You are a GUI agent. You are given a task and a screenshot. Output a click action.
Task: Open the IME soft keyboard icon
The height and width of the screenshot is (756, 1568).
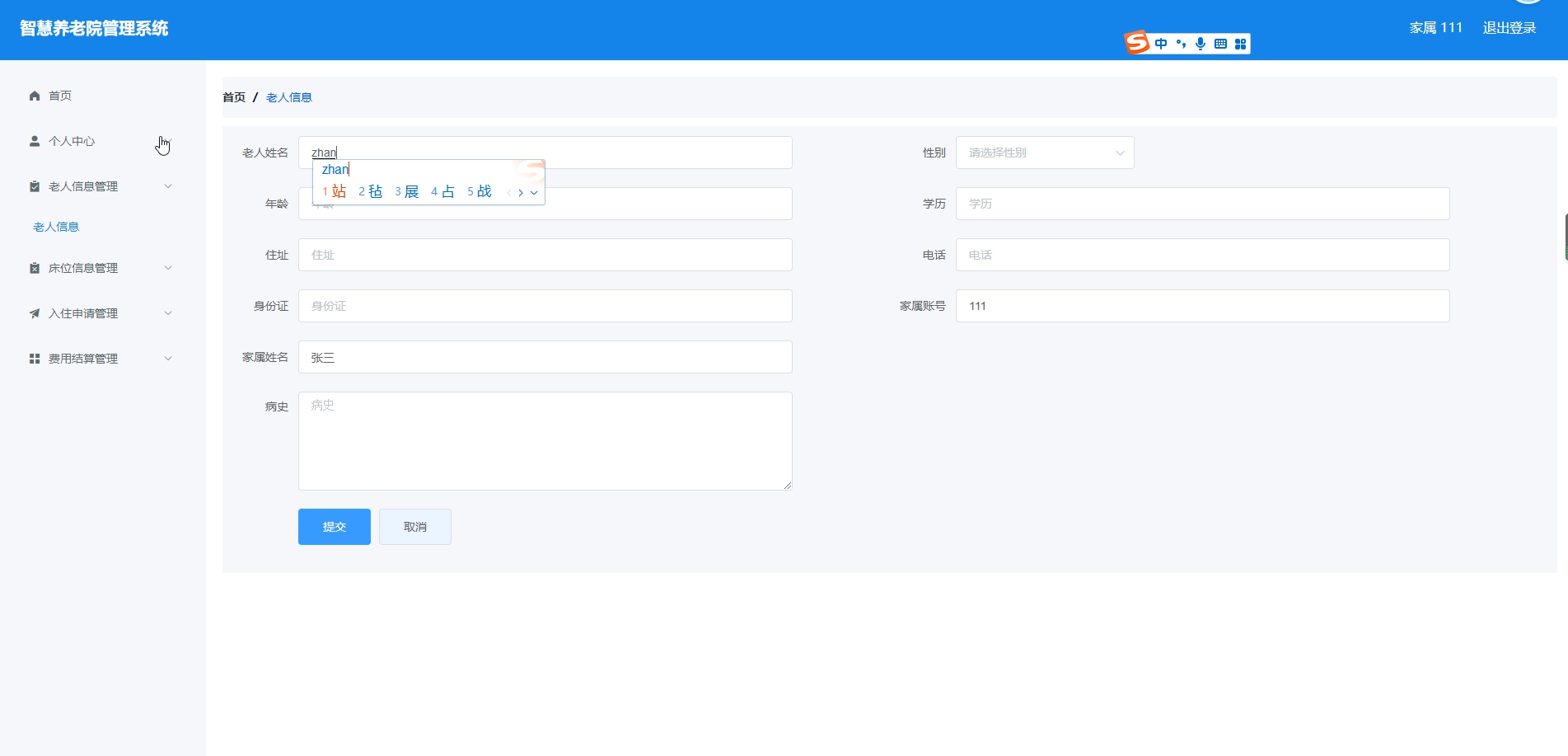coord(1220,44)
